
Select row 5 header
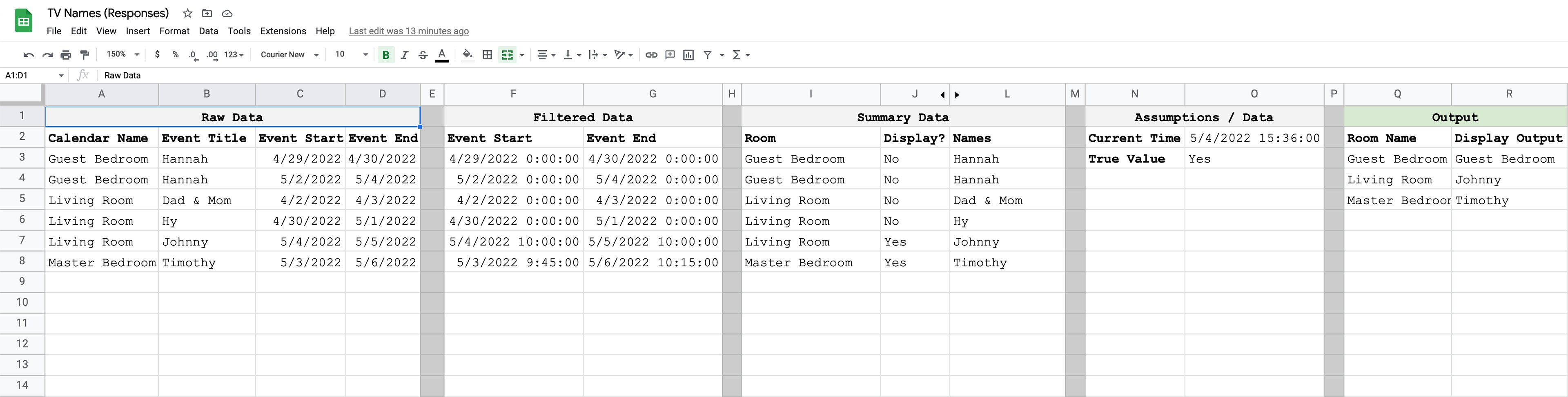(x=22, y=198)
